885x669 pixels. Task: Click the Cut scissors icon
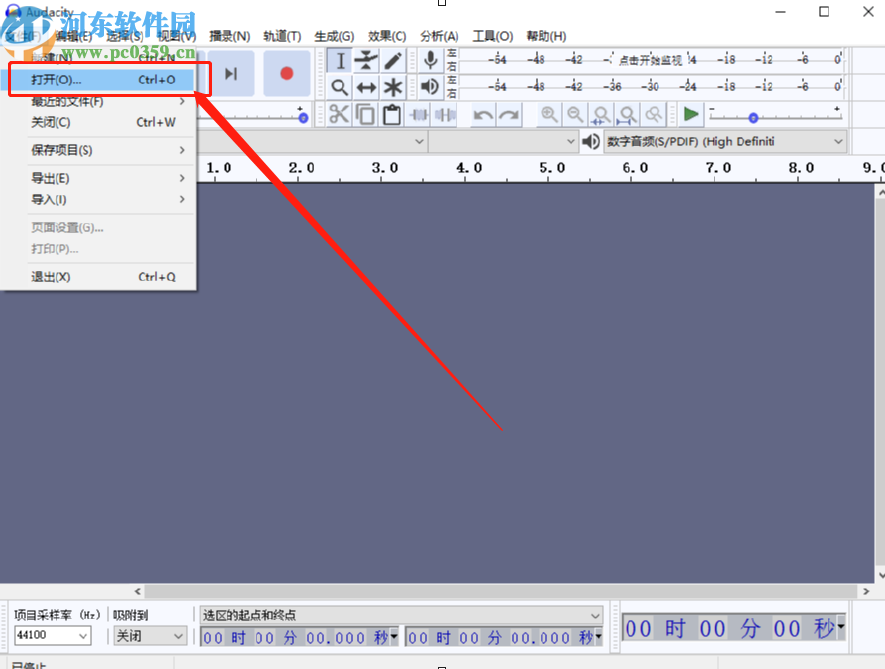339,115
